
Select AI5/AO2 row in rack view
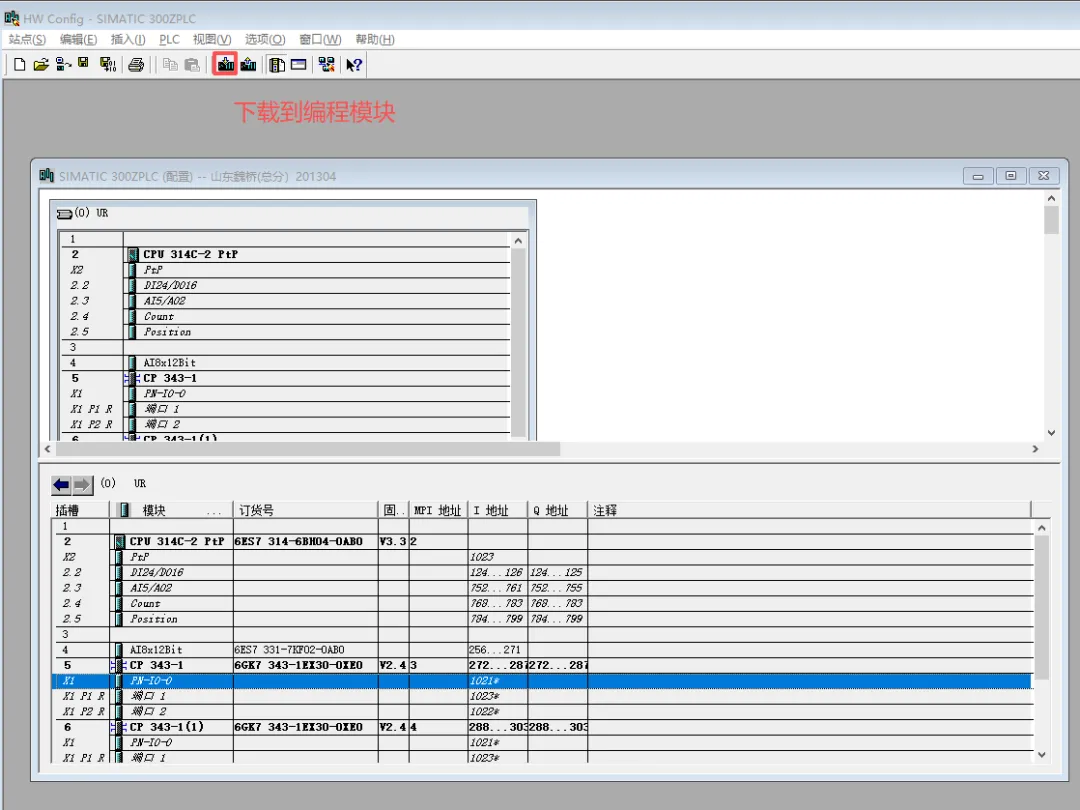click(285, 301)
